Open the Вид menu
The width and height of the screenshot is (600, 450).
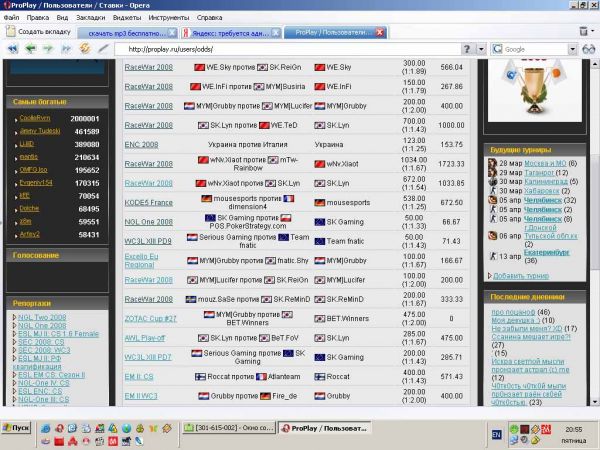coord(62,18)
